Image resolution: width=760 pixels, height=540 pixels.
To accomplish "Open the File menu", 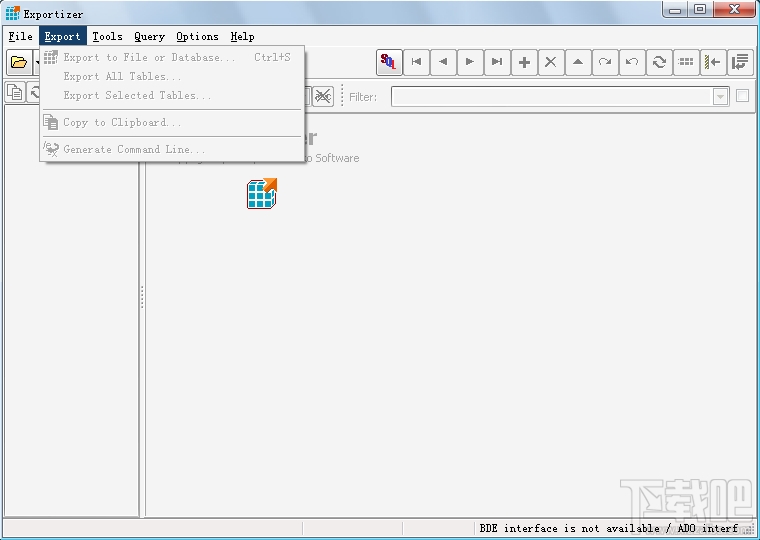I will click(21, 36).
